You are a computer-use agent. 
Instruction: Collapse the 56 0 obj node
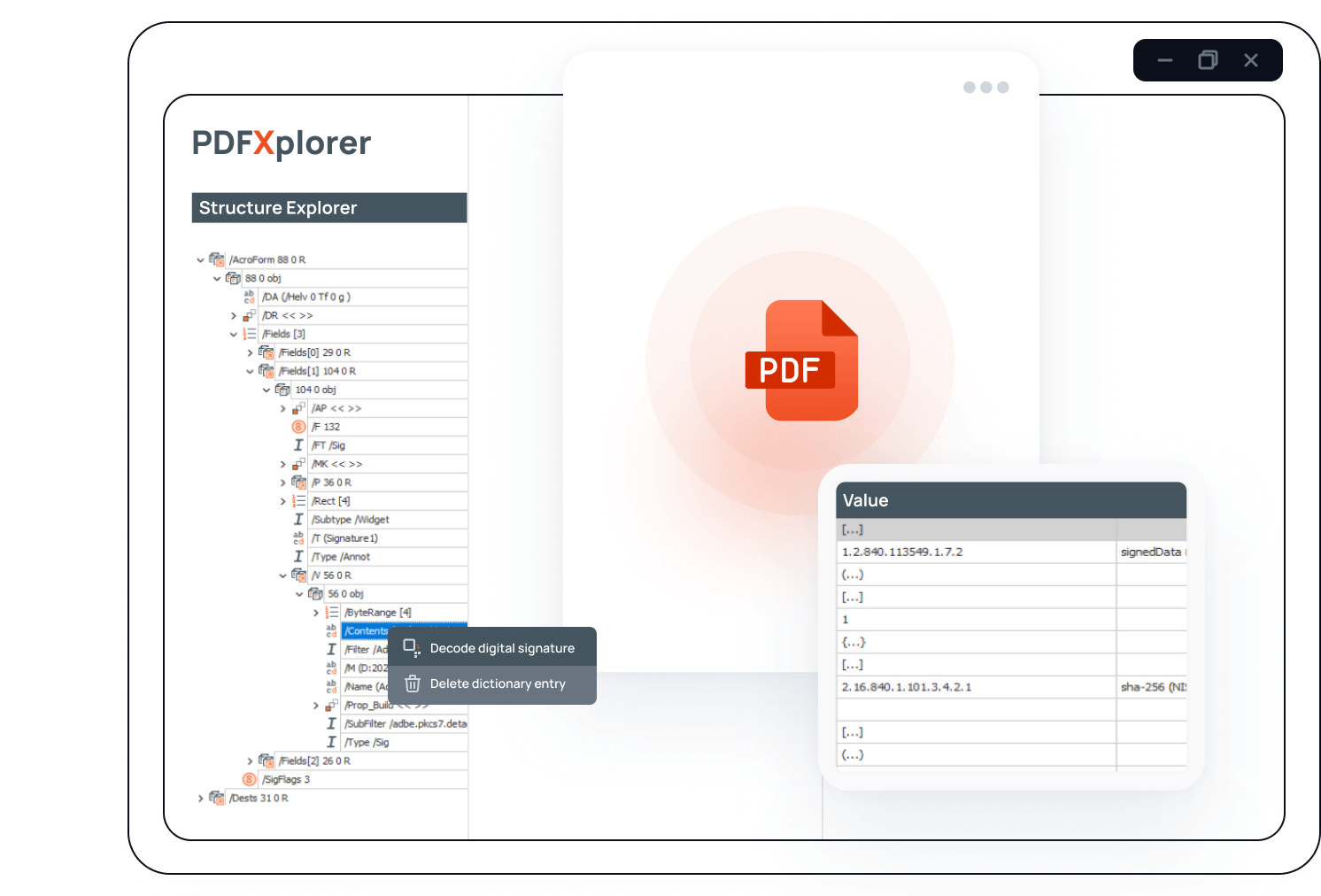[x=299, y=593]
